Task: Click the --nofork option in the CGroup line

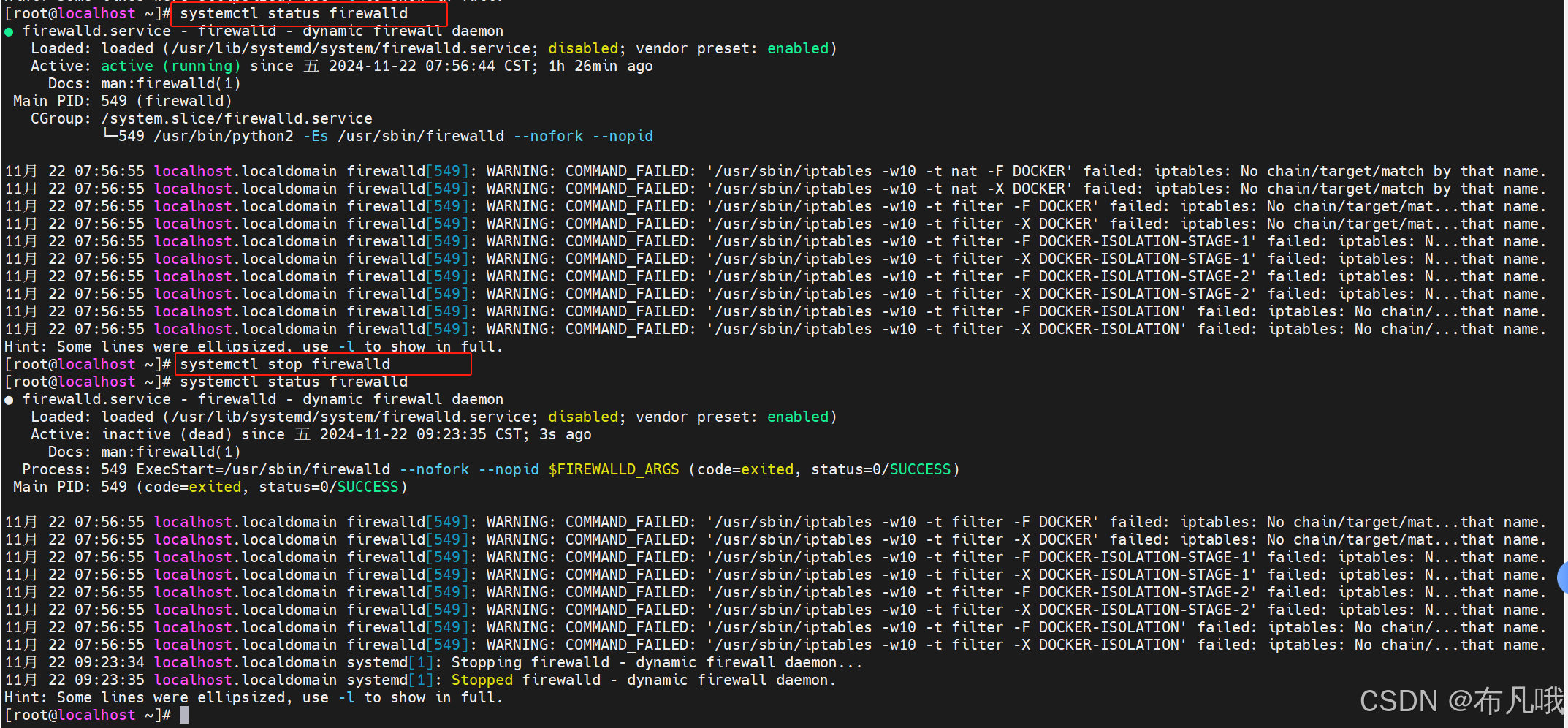Action: click(x=549, y=136)
